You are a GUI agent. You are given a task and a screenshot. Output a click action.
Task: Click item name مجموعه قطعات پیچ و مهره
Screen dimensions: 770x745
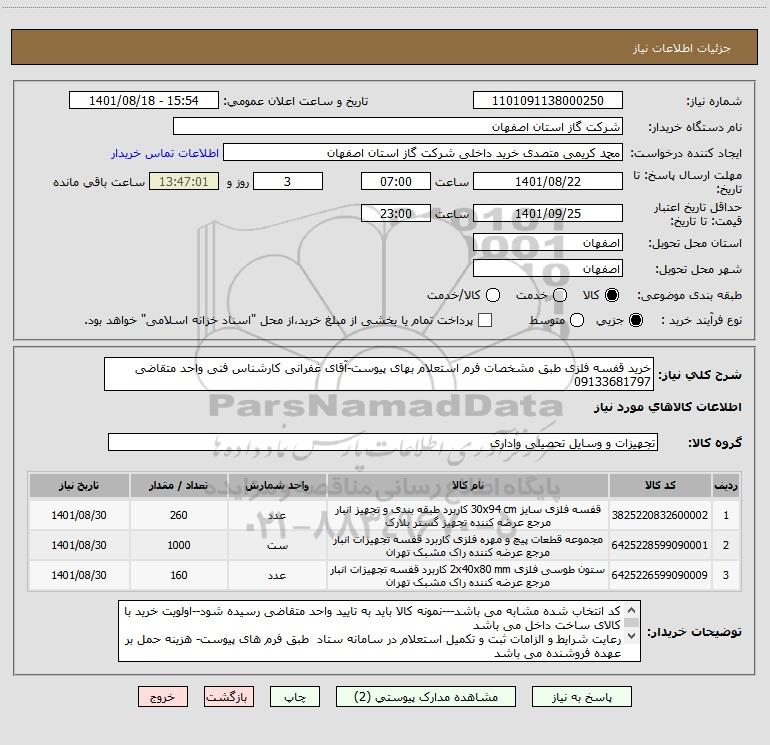pyautogui.click(x=468, y=545)
